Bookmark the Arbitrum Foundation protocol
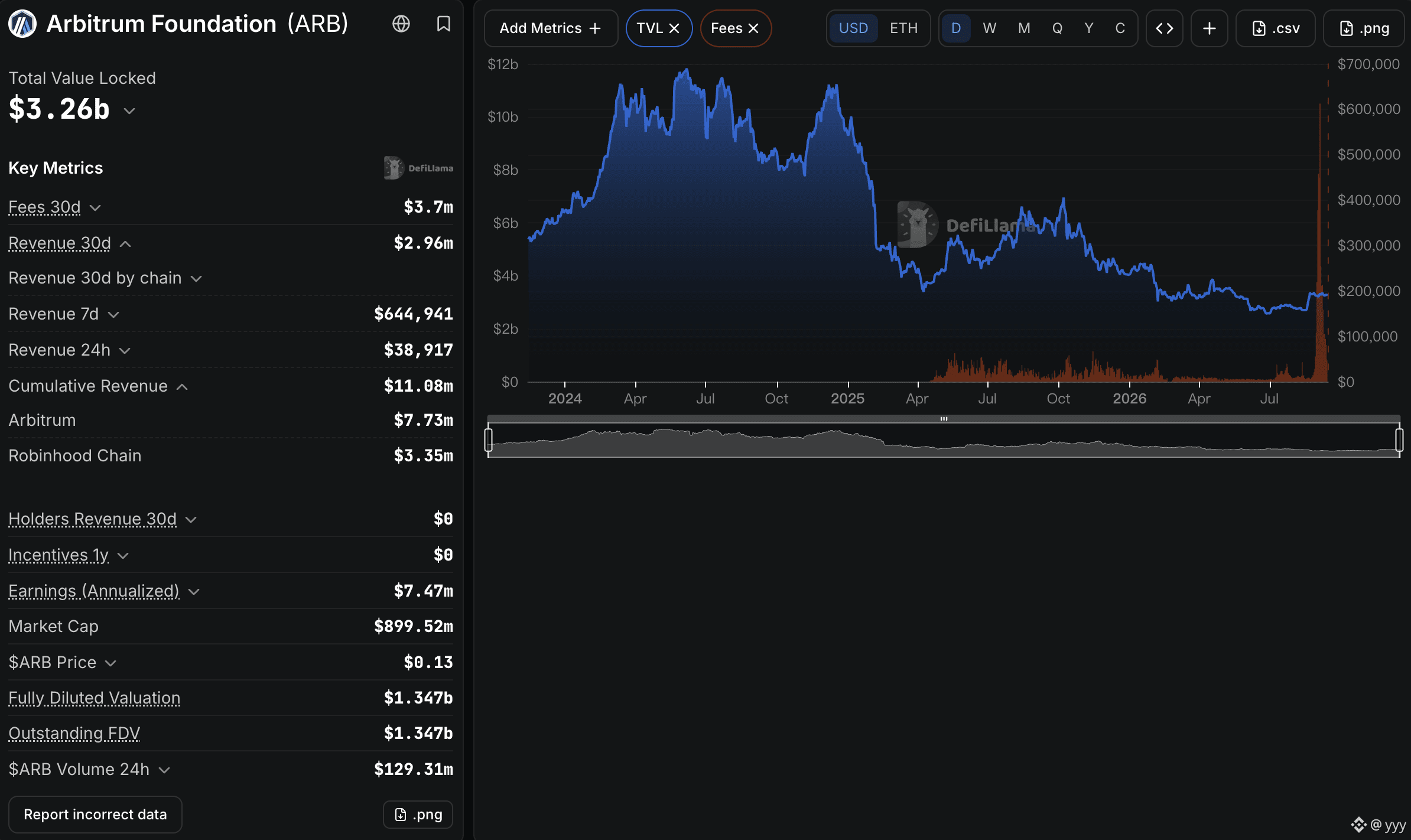 443,24
